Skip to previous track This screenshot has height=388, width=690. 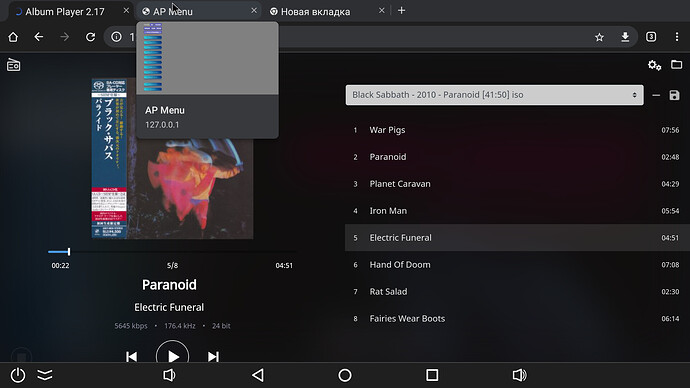(131, 356)
